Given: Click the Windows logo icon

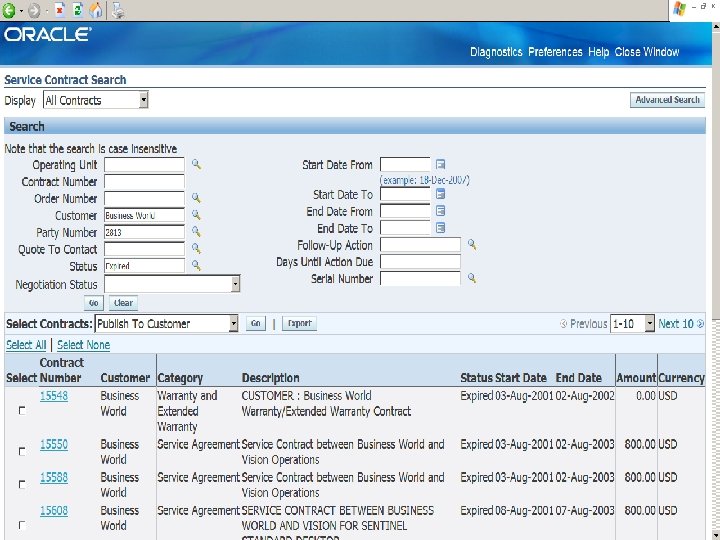Looking at the screenshot, I should (x=679, y=9).
